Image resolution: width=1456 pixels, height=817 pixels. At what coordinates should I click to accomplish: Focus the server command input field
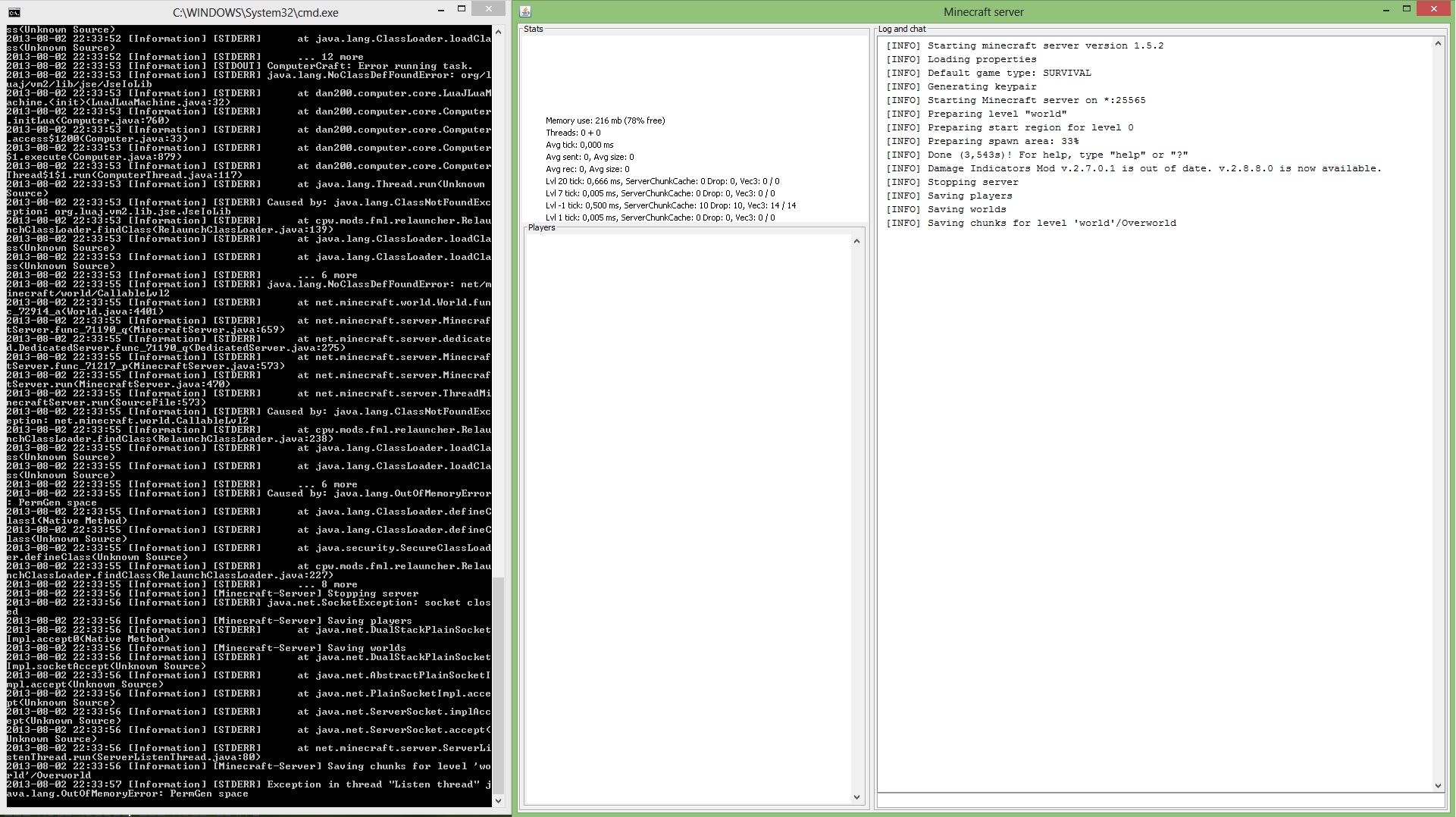coord(1161,801)
